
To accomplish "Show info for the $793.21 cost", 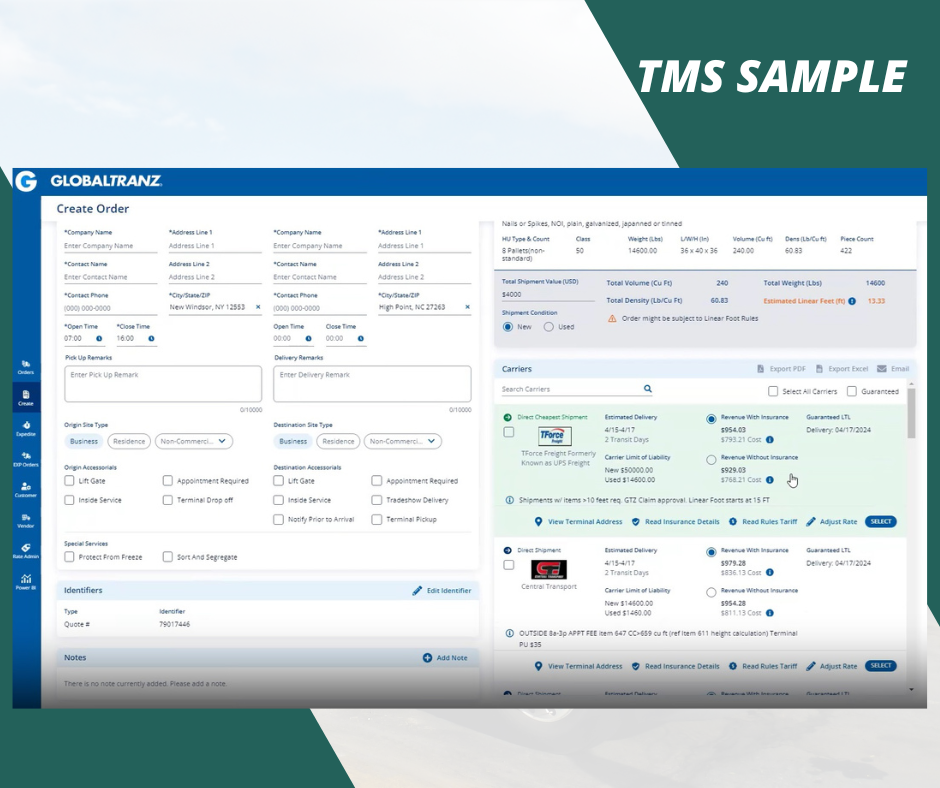I will pyautogui.click(x=770, y=440).
